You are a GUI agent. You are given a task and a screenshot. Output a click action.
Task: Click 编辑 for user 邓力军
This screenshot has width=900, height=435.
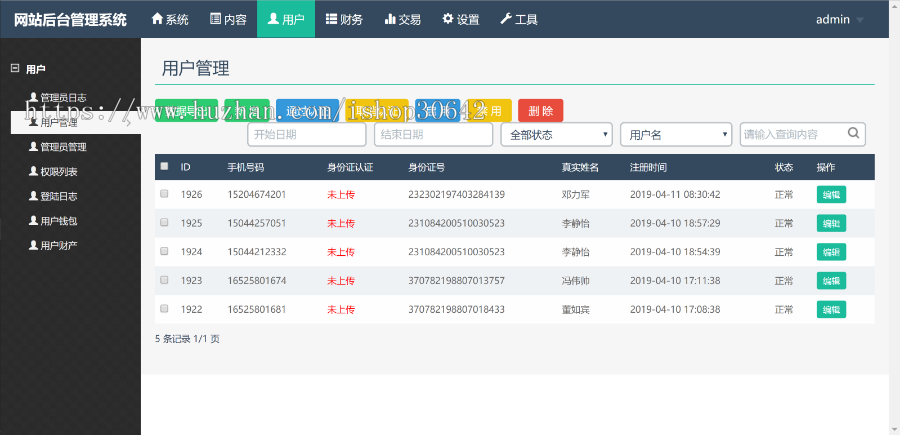click(x=831, y=194)
